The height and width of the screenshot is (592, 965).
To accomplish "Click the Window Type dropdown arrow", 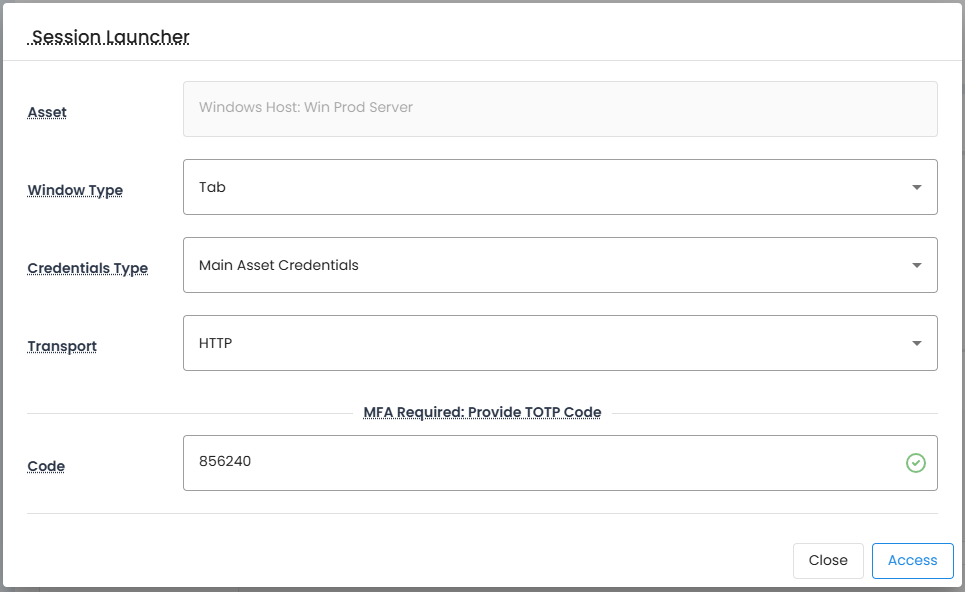I will (916, 187).
